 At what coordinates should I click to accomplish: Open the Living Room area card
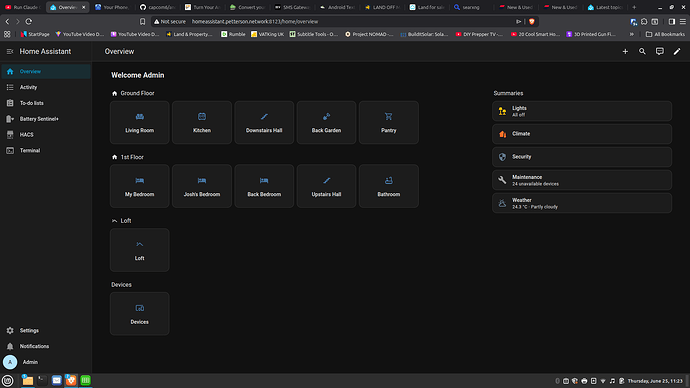(x=139, y=122)
